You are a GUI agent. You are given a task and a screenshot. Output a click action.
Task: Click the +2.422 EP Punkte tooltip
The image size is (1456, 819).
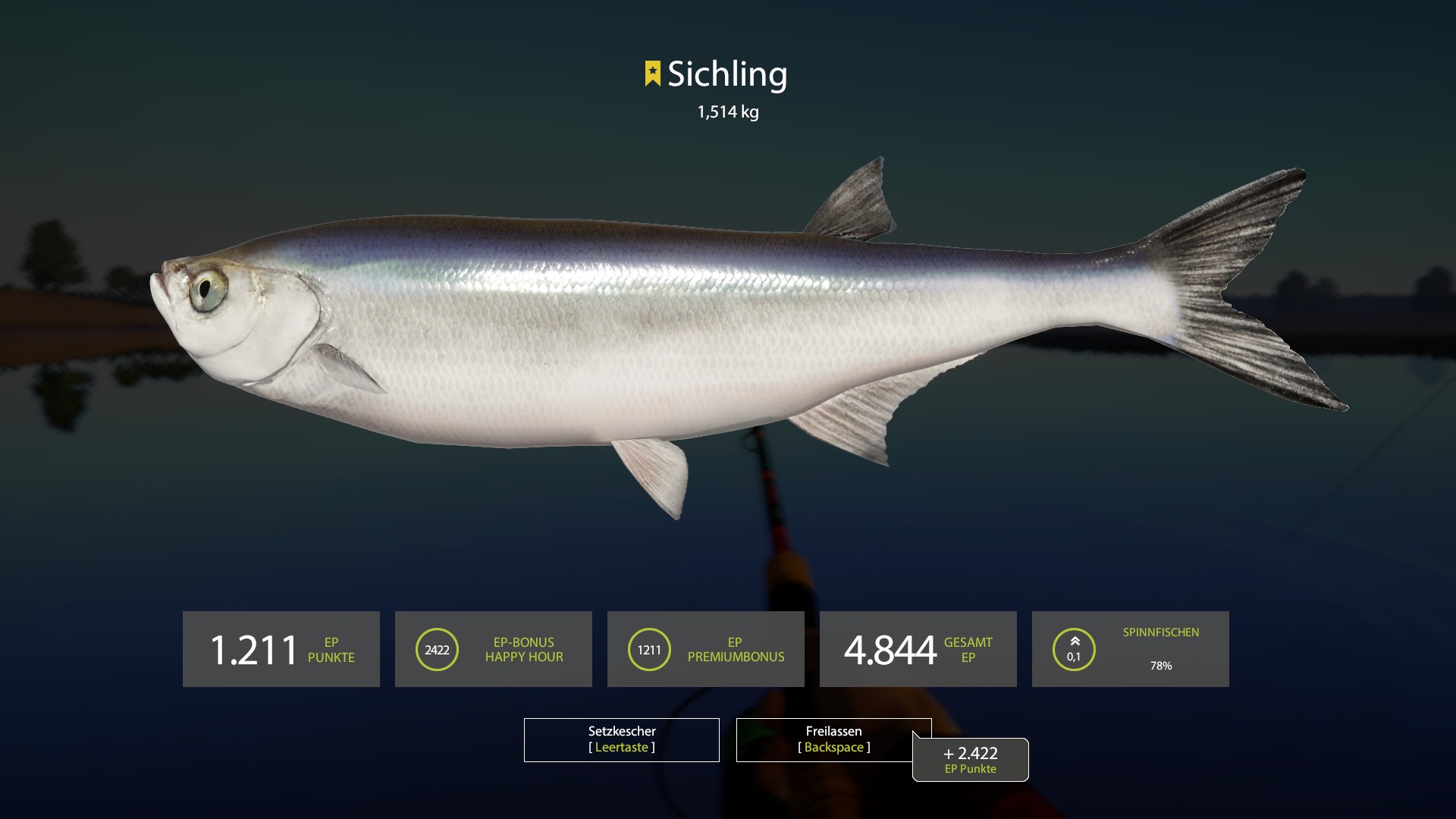(971, 759)
